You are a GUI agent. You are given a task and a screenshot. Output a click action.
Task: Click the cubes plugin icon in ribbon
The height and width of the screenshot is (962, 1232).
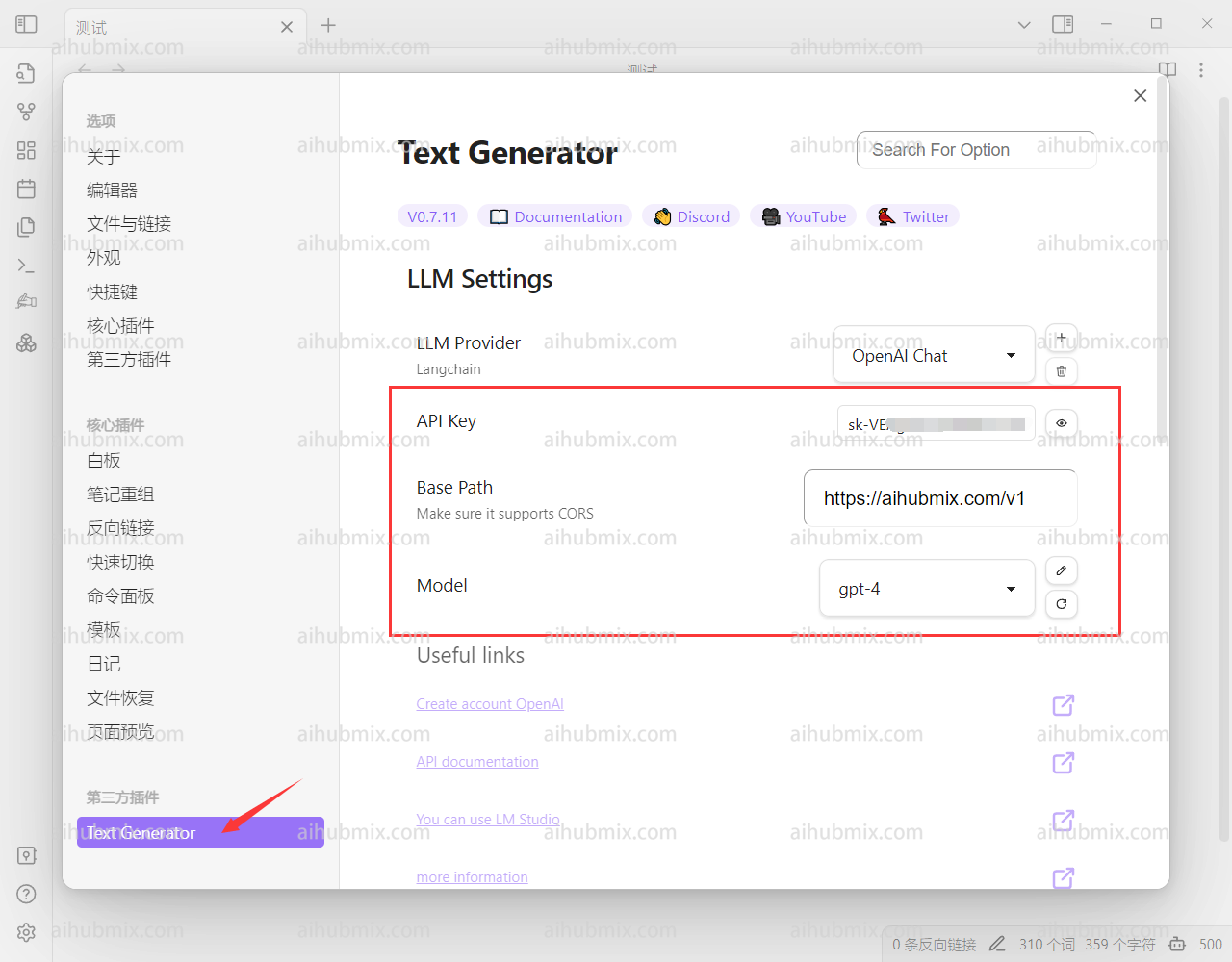[x=26, y=342]
